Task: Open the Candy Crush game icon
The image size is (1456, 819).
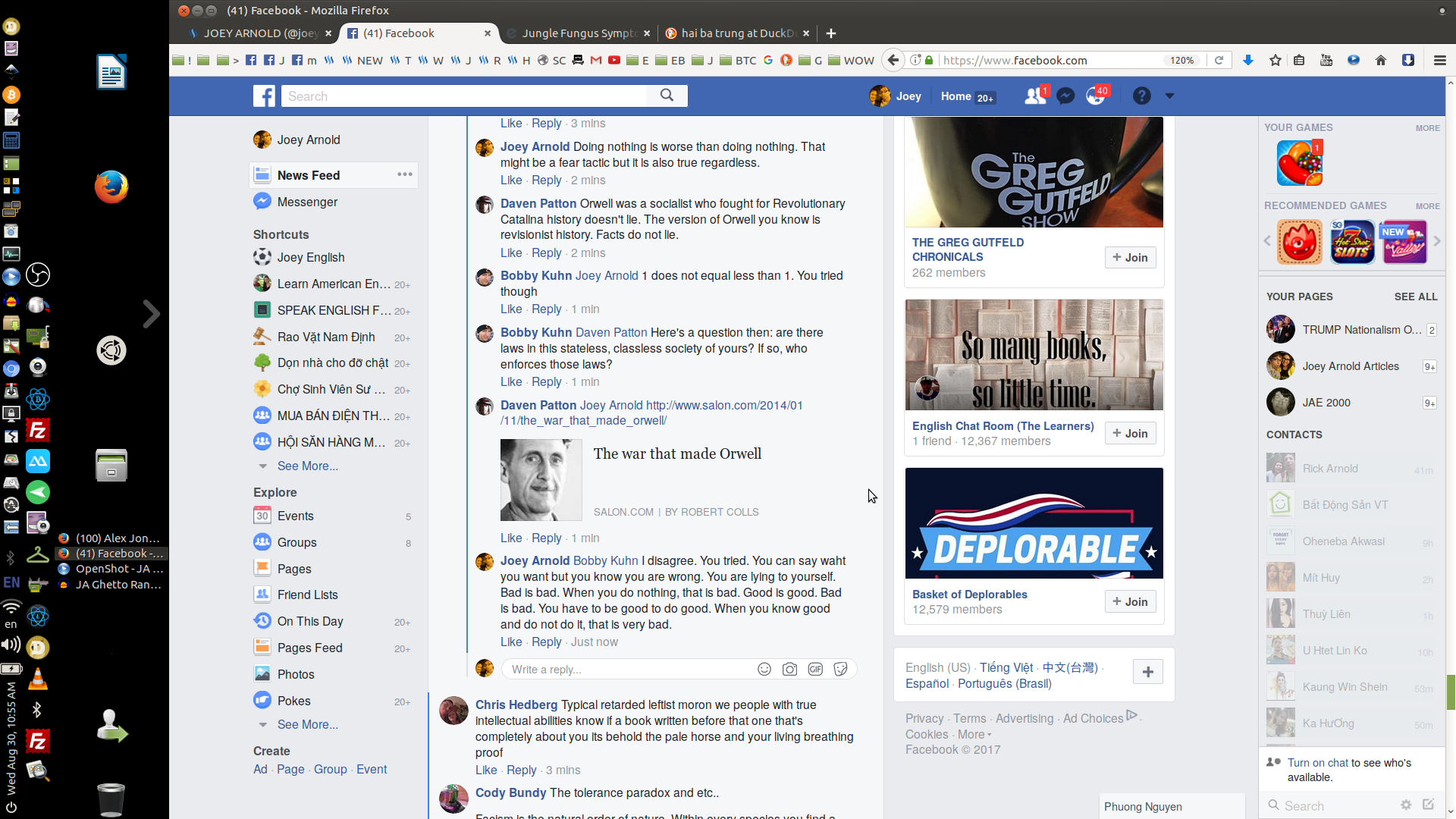Action: [x=1299, y=162]
